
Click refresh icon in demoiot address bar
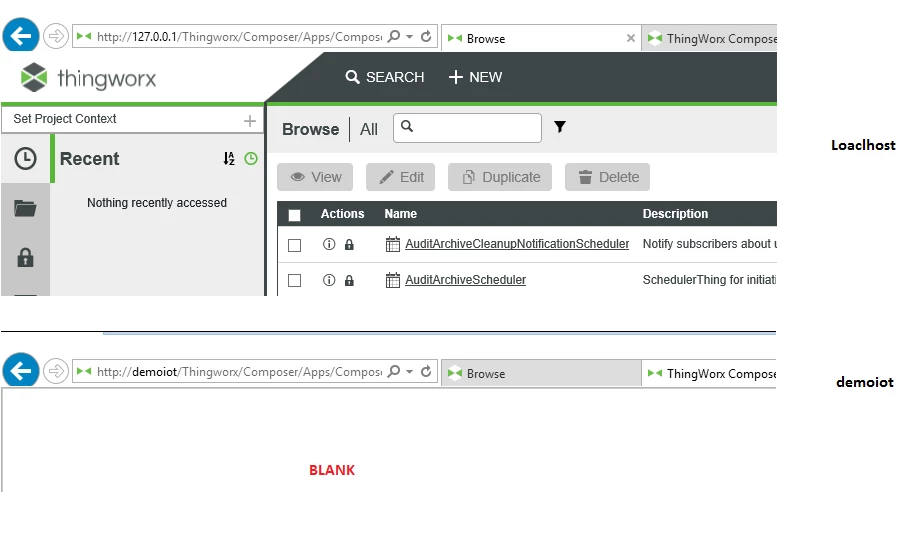[426, 371]
